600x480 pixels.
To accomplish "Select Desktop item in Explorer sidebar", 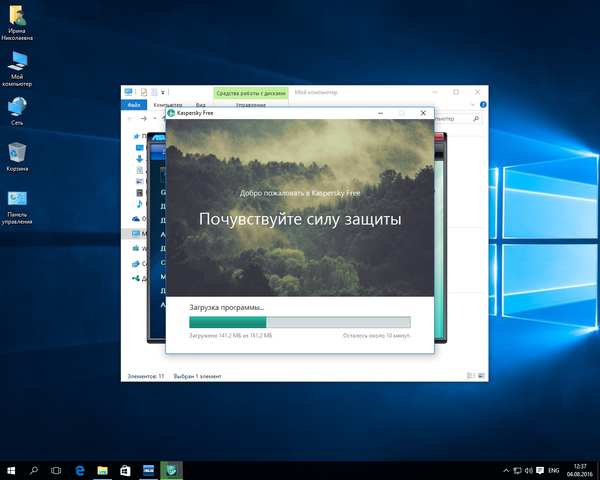I will [140, 148].
